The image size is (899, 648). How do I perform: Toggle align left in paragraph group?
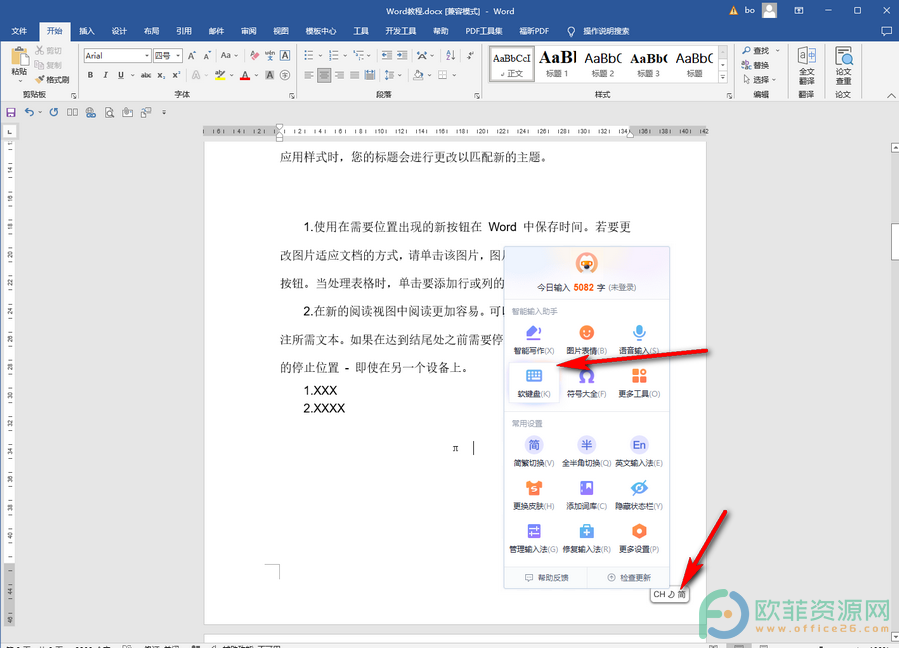click(309, 75)
